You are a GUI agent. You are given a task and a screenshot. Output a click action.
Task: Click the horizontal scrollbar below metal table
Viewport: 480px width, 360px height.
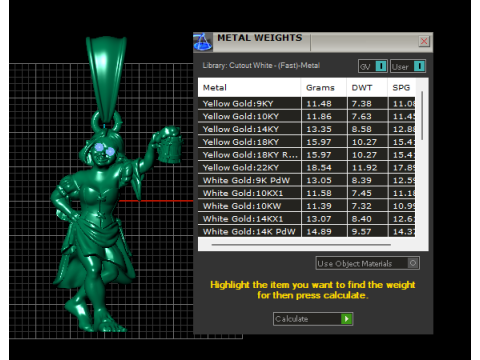[x=301, y=245]
